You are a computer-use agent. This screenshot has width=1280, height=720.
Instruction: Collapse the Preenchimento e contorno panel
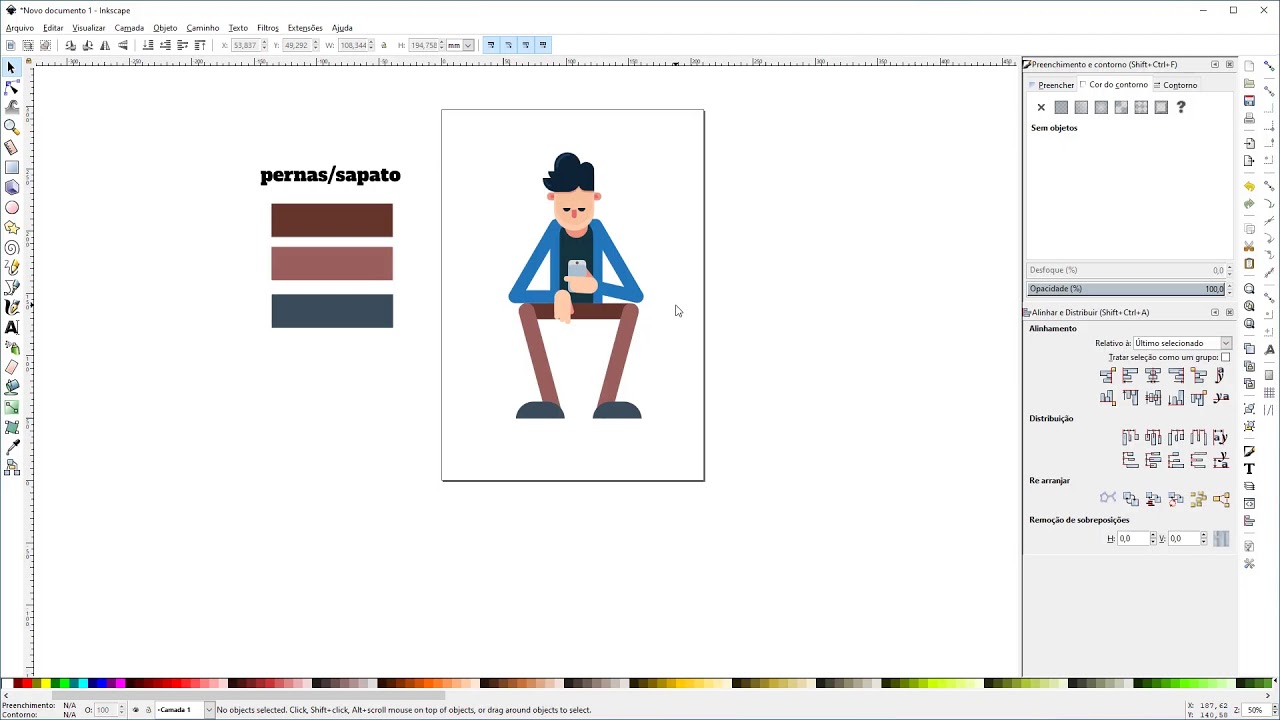pos(1215,64)
